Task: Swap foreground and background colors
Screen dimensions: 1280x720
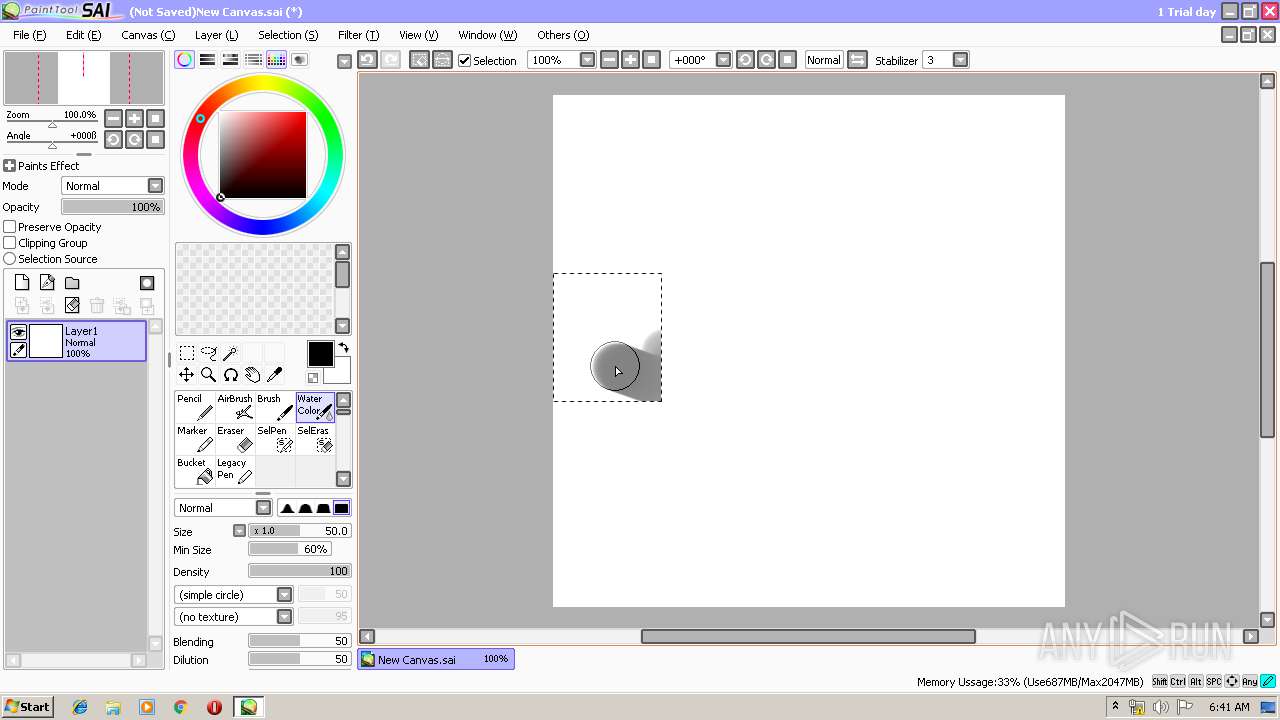Action: (x=343, y=348)
